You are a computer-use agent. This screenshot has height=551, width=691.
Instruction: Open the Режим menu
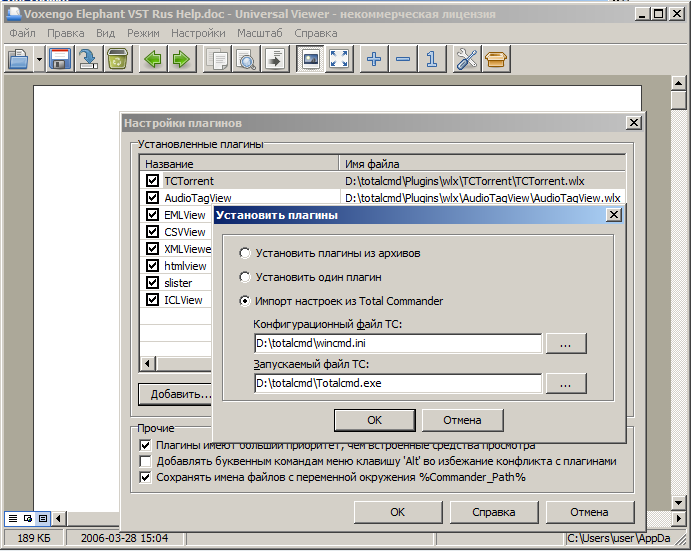(x=143, y=33)
